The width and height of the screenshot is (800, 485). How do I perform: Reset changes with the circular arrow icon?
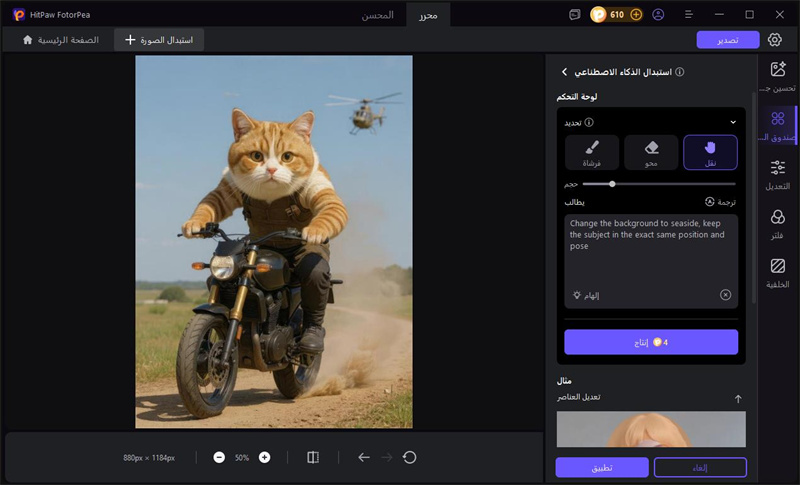[x=409, y=457]
